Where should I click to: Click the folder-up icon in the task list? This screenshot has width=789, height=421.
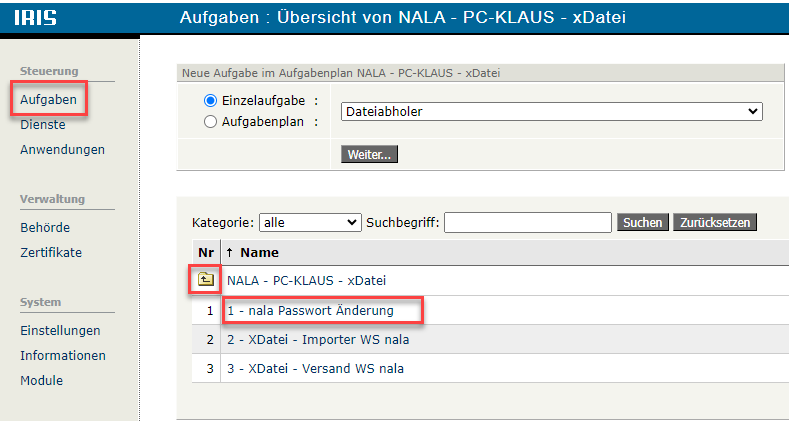(x=205, y=280)
